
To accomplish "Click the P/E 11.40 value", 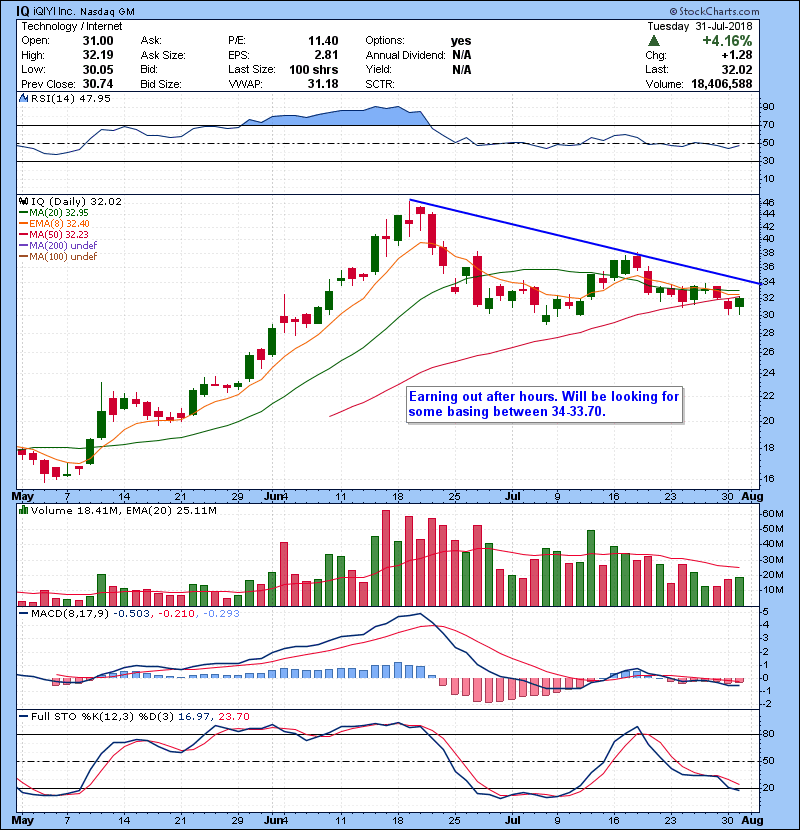I will coord(323,41).
